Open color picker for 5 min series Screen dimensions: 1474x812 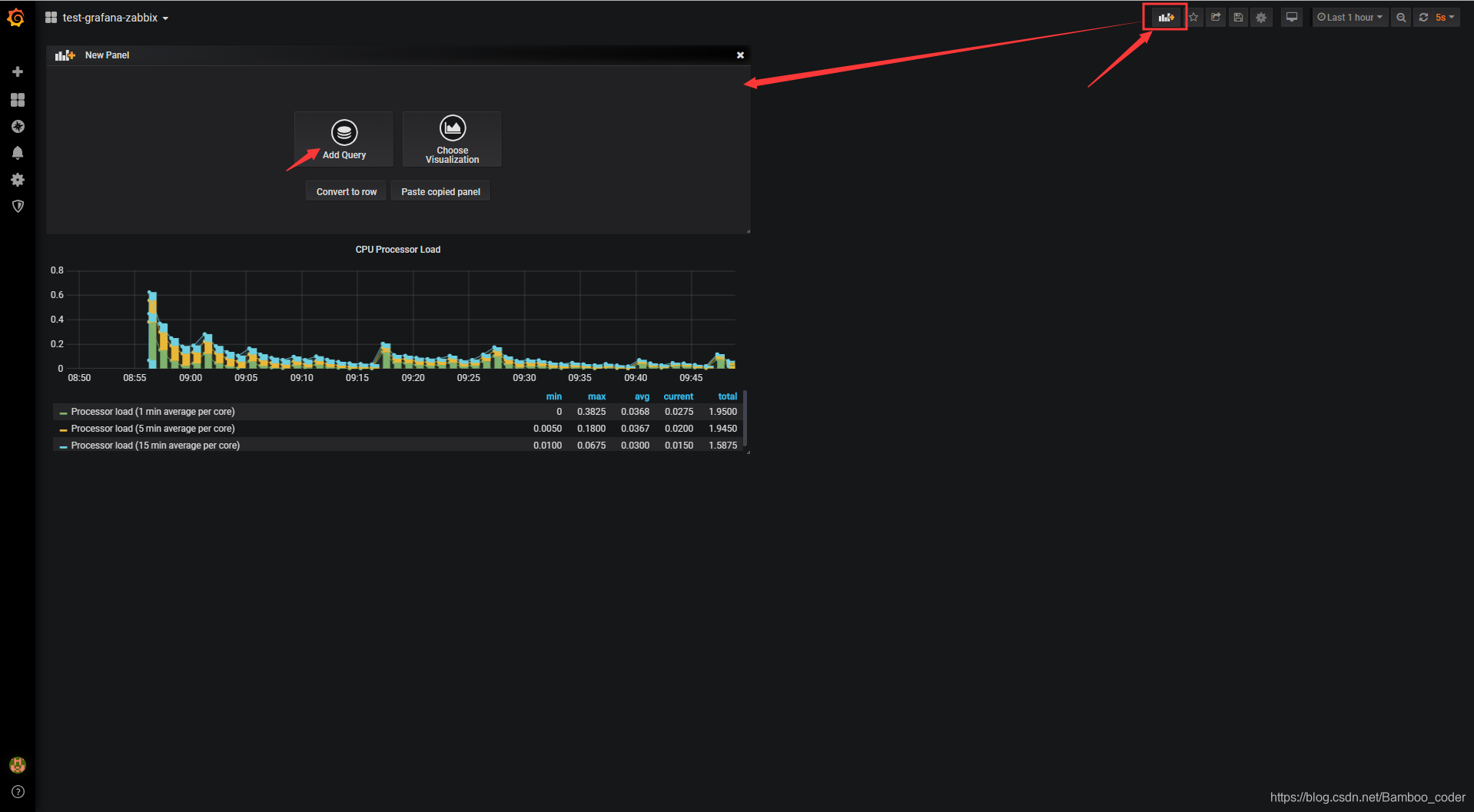point(63,429)
